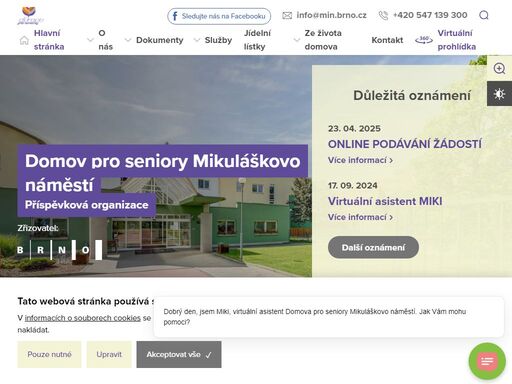The image size is (512, 384).
Task: Click the Důležitá oznámení heading
Action: pos(412,95)
